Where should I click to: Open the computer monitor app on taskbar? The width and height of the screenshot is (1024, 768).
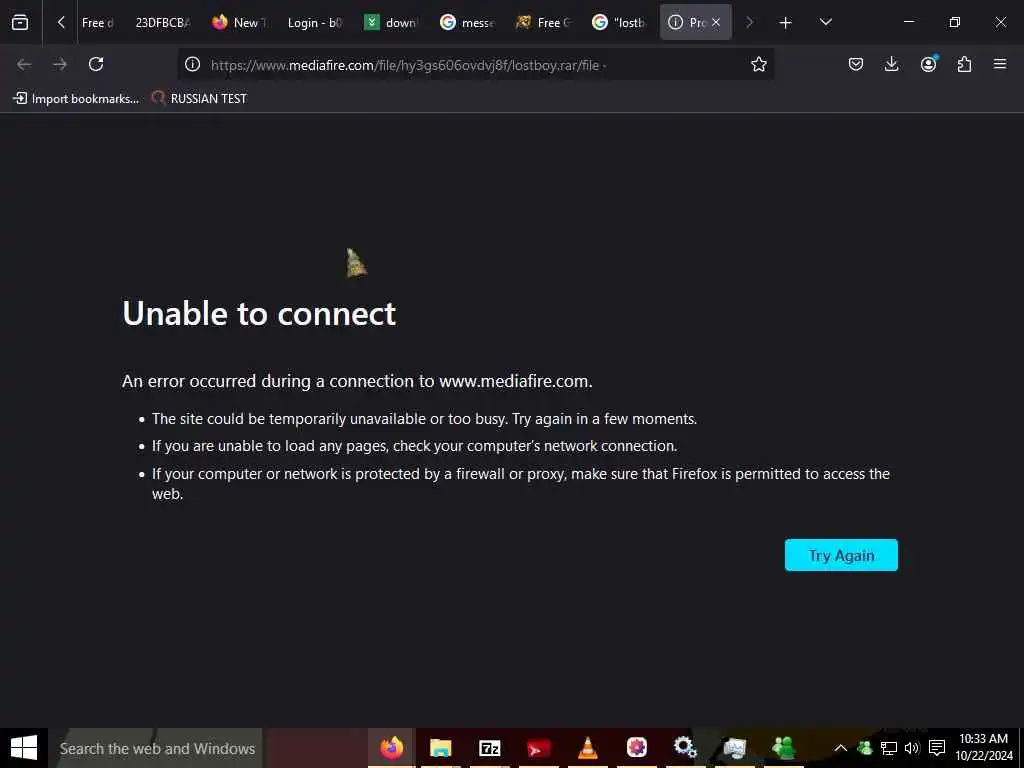735,748
